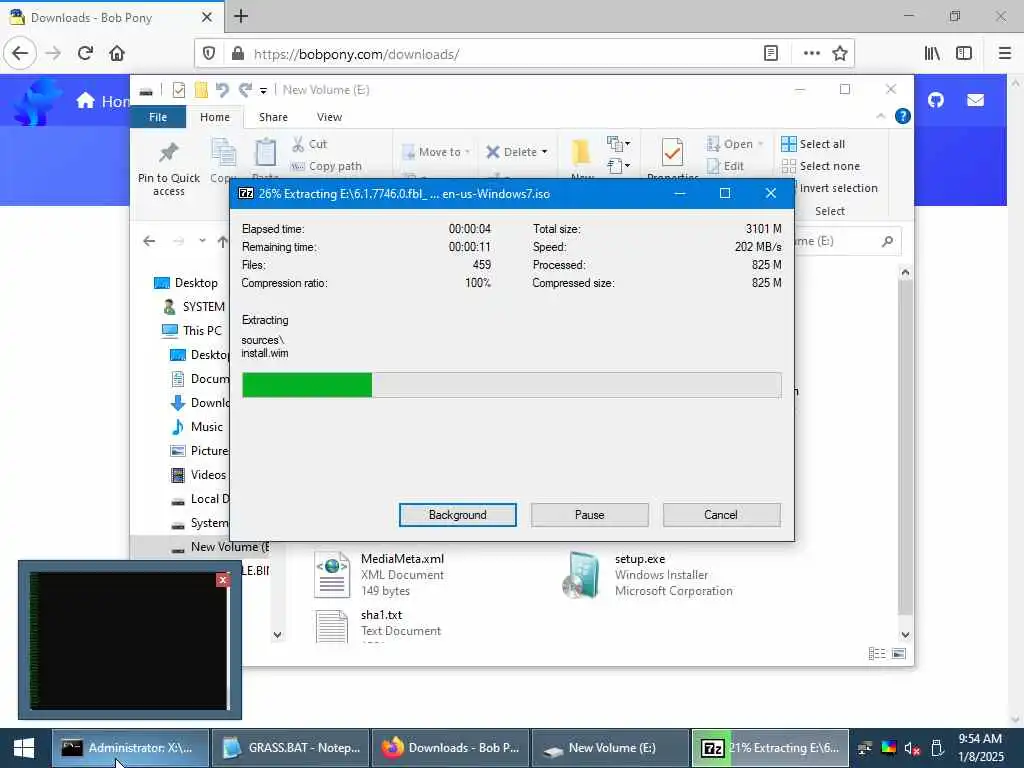Select SYSTEM user in navigation tree
This screenshot has height=768, width=1024.
tap(193, 306)
